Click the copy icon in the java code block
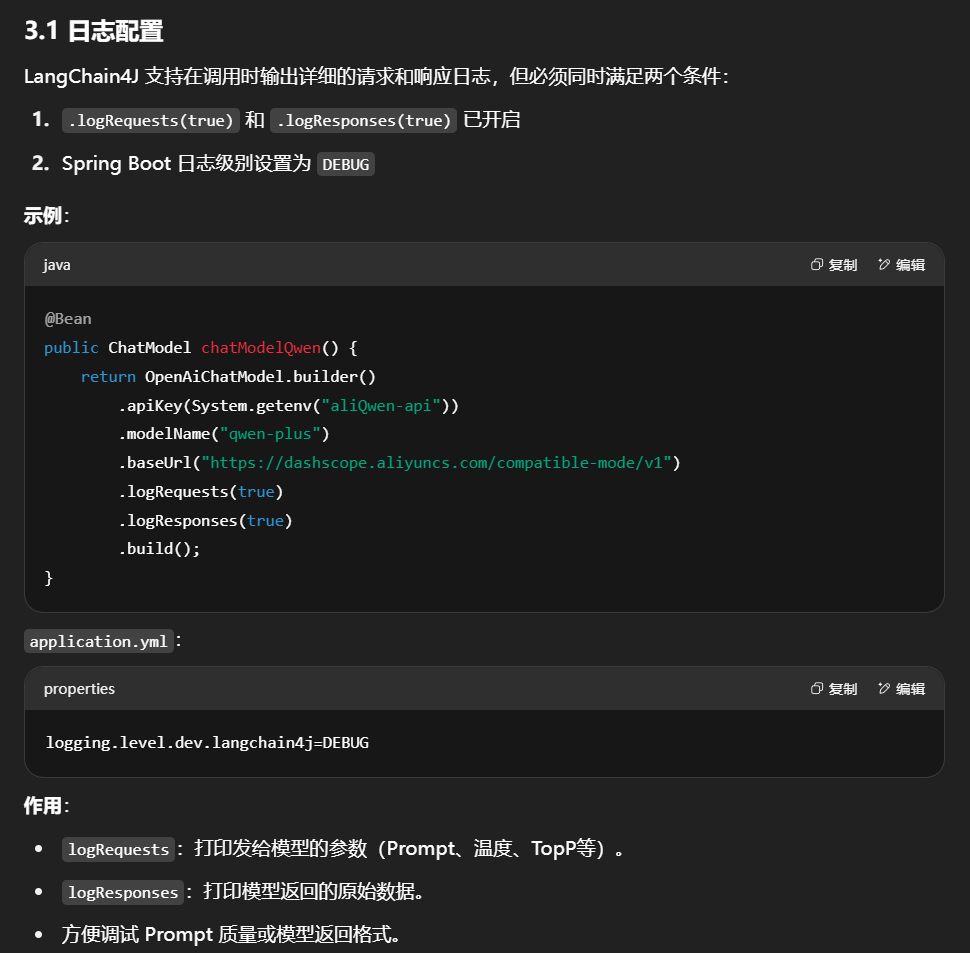 click(817, 265)
